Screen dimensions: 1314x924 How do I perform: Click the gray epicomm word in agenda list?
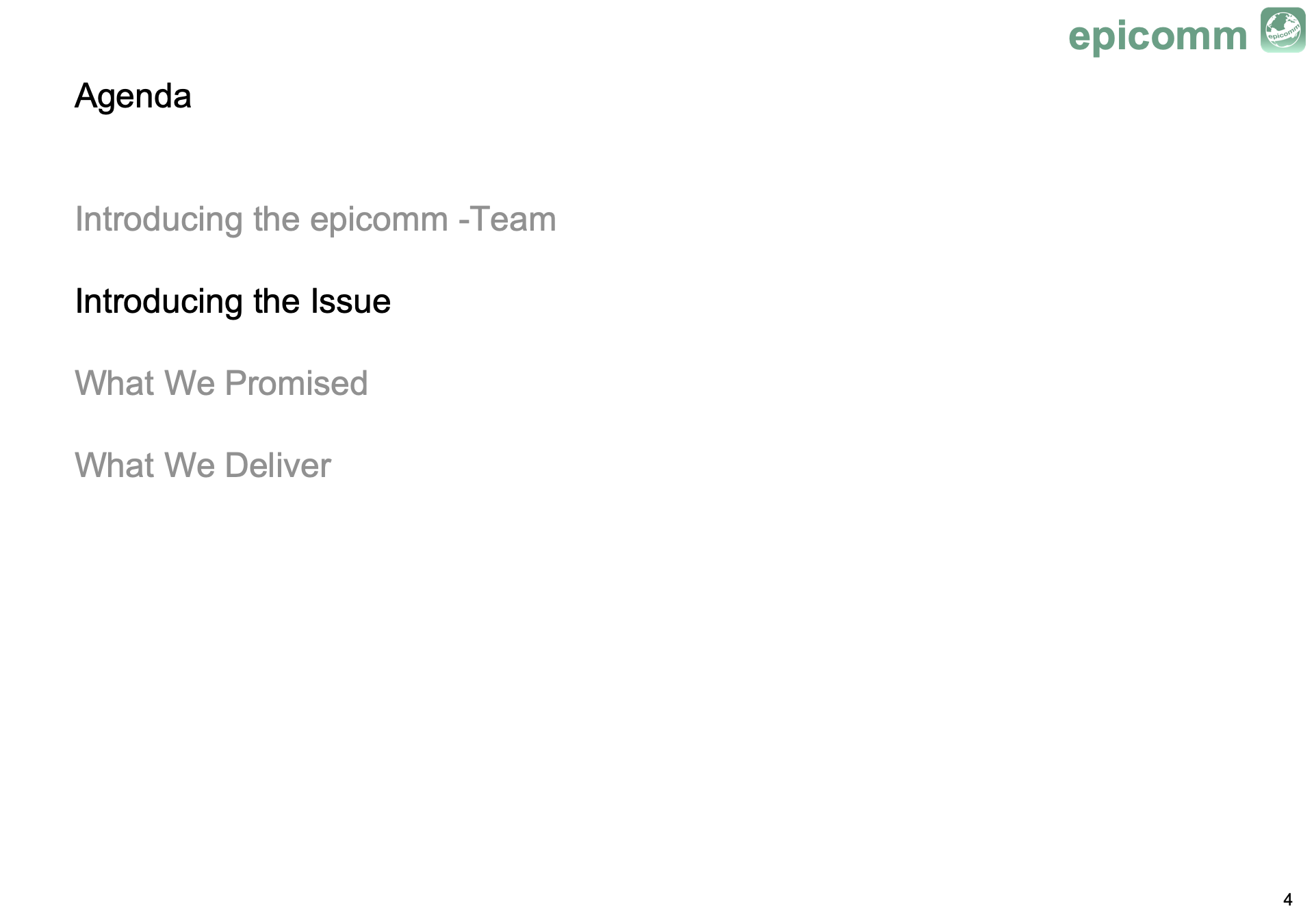click(378, 221)
